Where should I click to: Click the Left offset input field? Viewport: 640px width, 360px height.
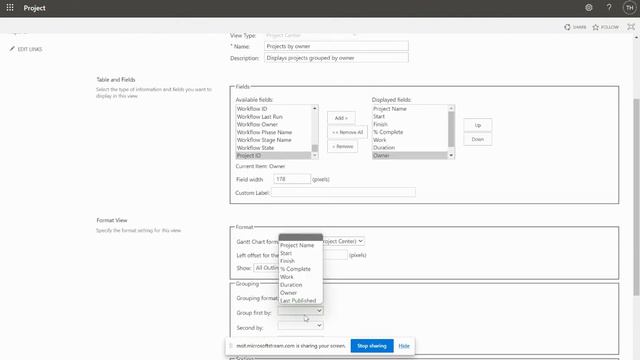point(335,255)
